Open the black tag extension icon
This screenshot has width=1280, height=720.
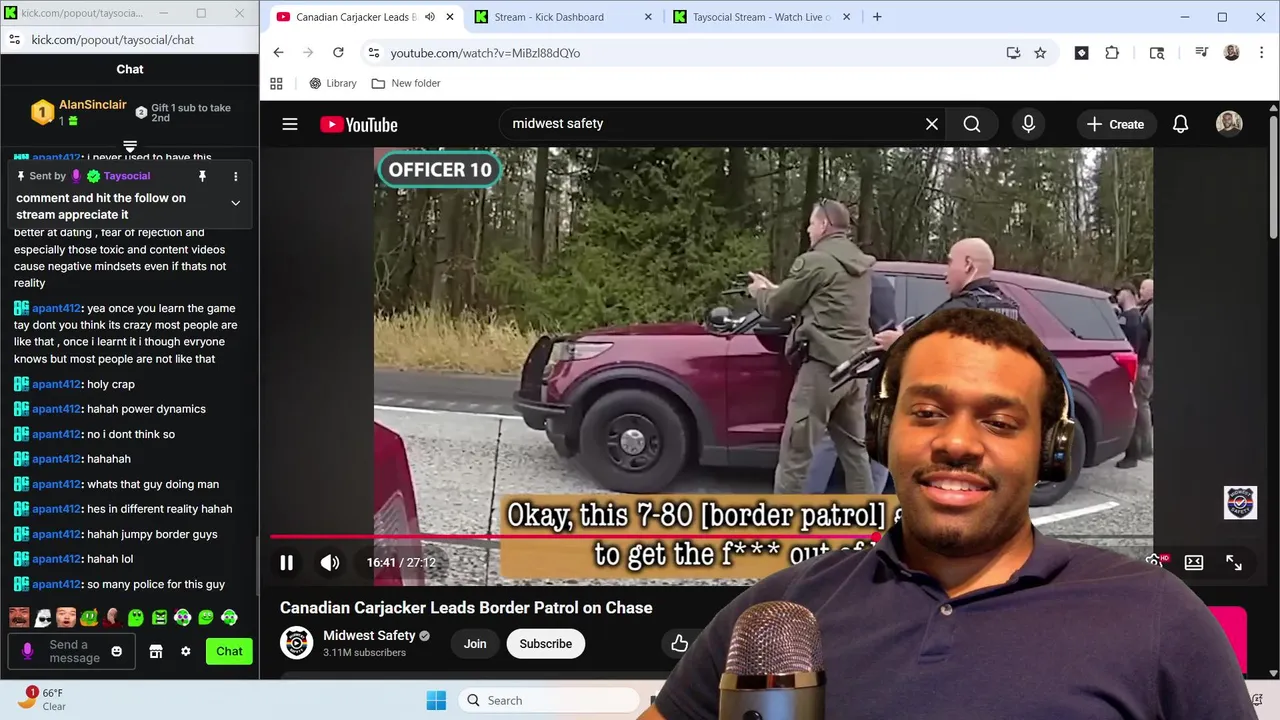1081,53
